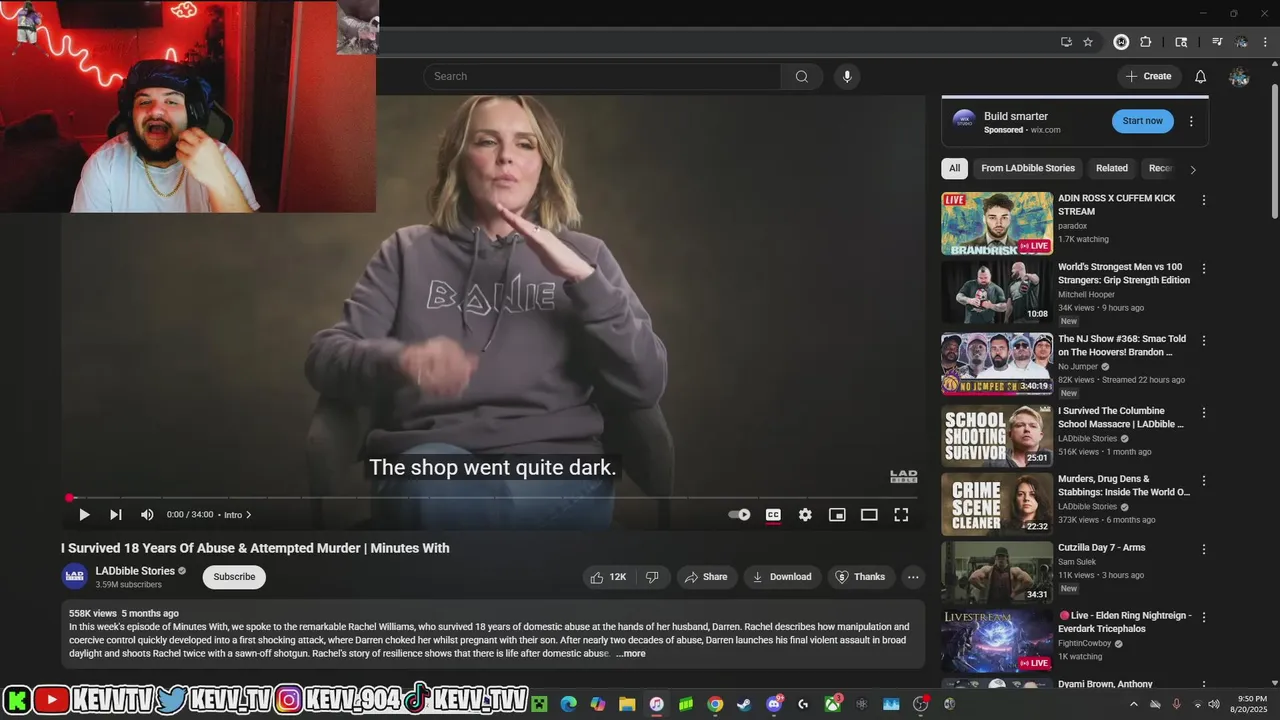Open Adin Ross X Cuffem live thumbnail

[x=997, y=224]
